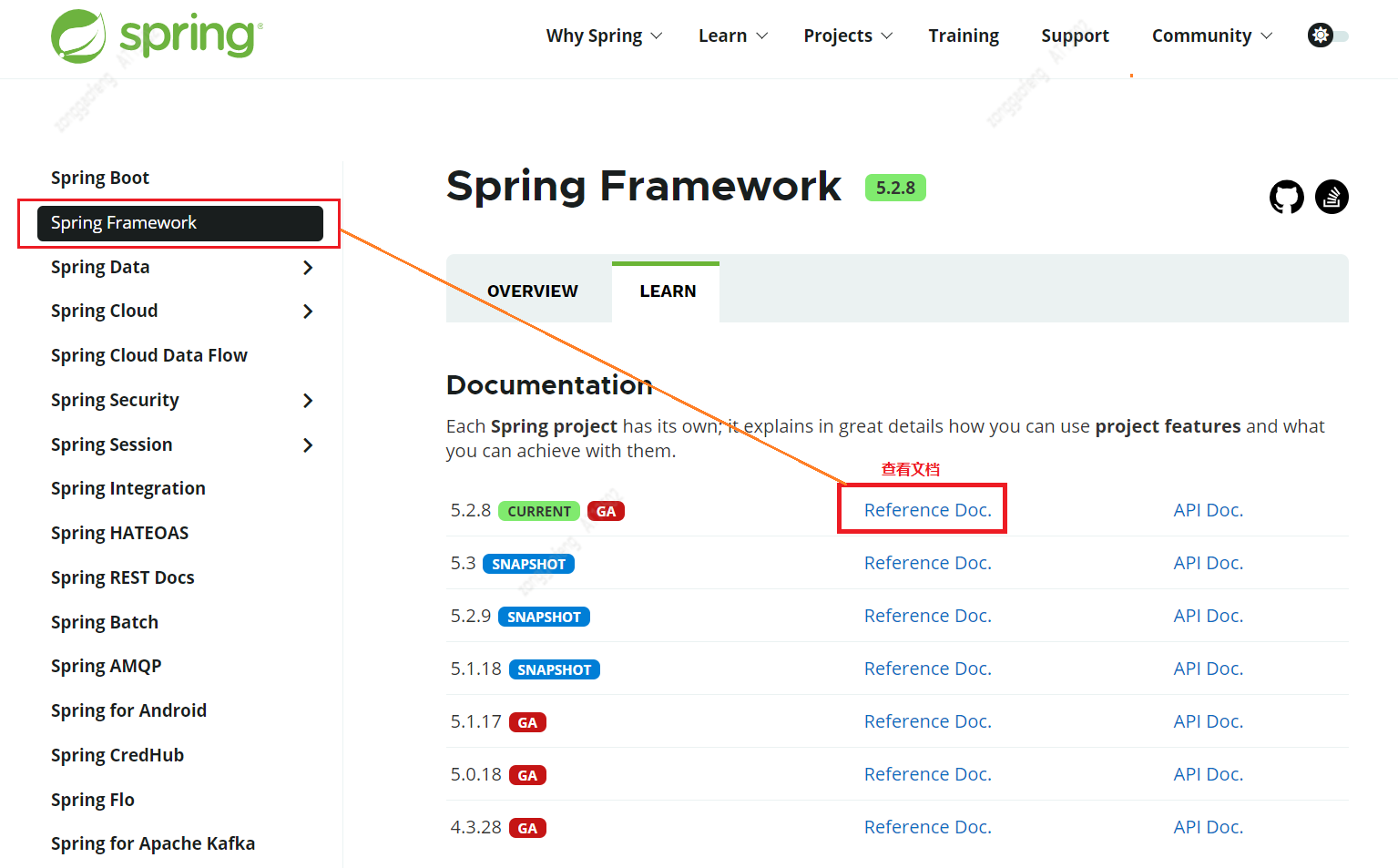Click the SNAPSHOT badge for version 5.3
This screenshot has height=868, width=1398.
528,563
